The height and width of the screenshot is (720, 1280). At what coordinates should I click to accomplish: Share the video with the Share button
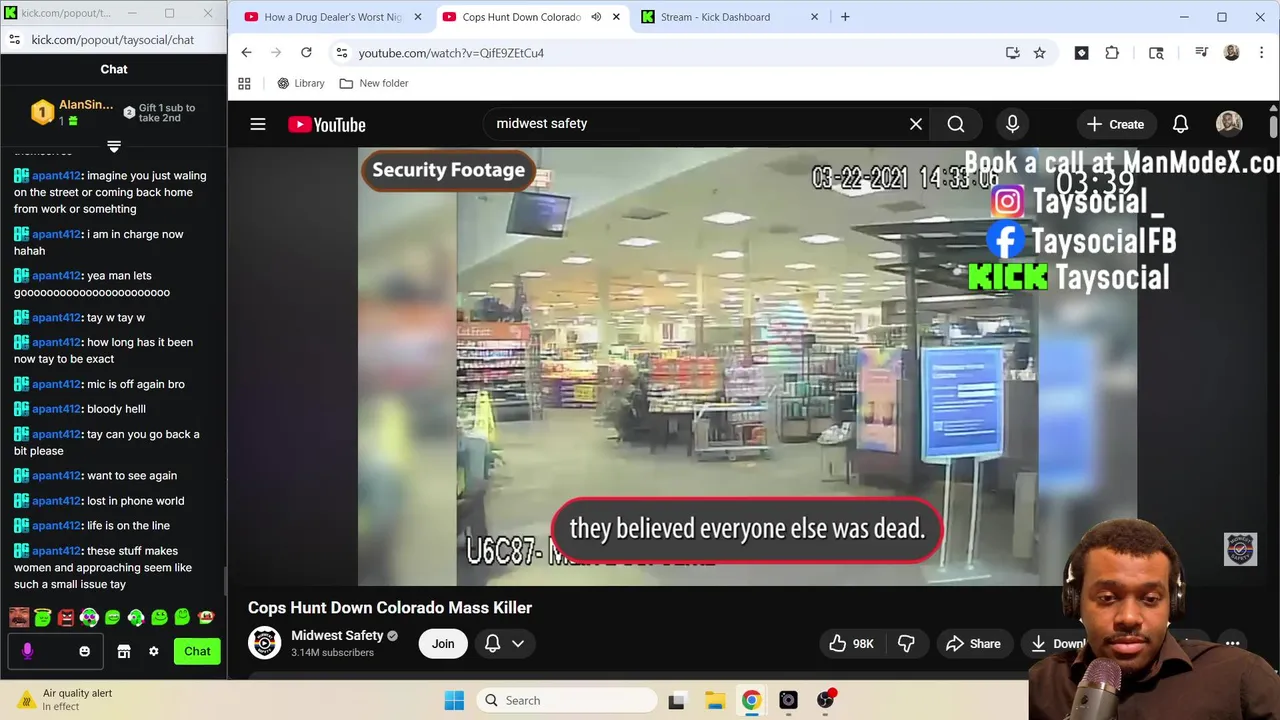click(974, 644)
